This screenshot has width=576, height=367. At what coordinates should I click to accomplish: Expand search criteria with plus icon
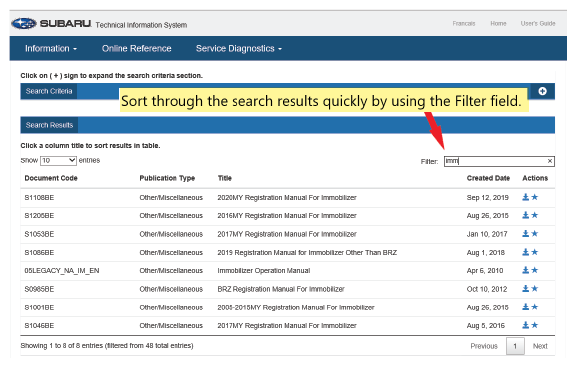[542, 91]
